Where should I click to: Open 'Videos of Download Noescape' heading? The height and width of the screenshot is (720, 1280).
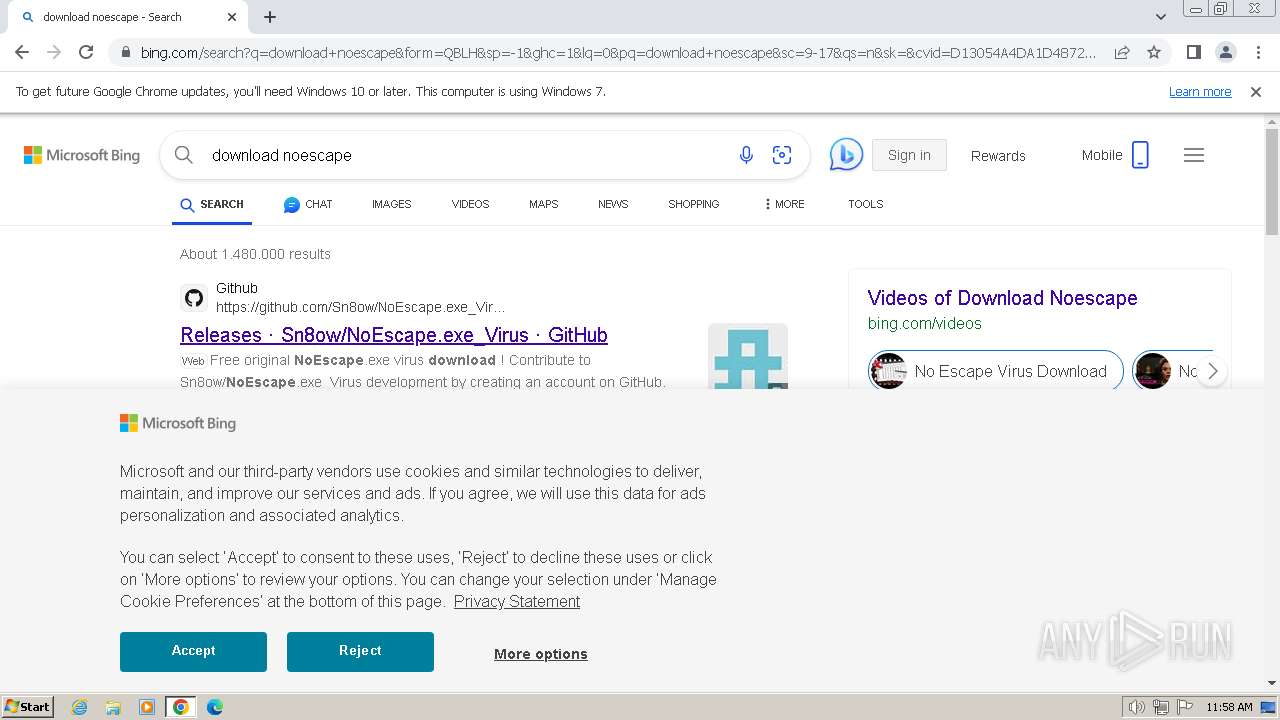[x=1002, y=298]
